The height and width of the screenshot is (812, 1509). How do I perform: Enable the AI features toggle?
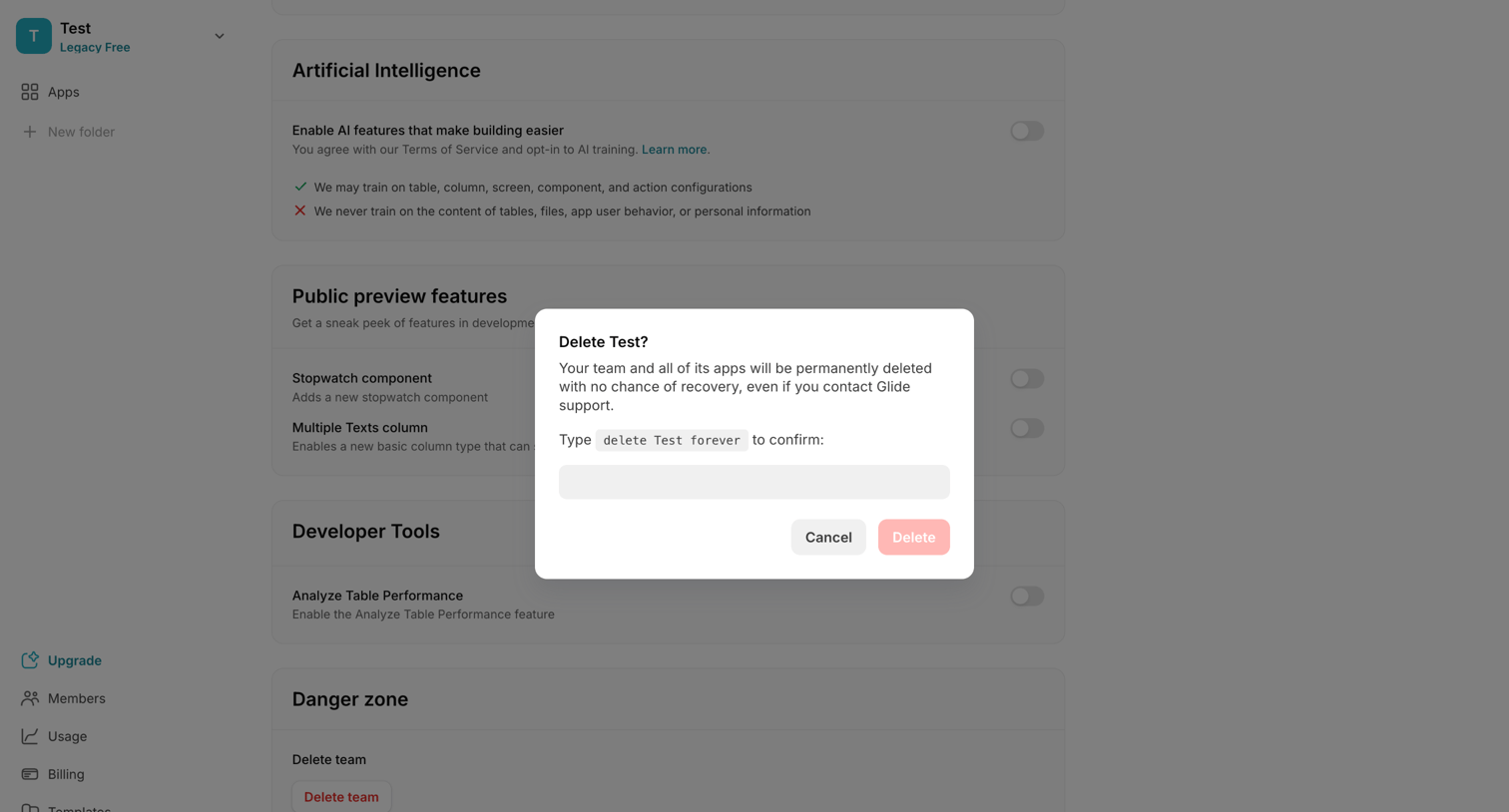click(1027, 131)
